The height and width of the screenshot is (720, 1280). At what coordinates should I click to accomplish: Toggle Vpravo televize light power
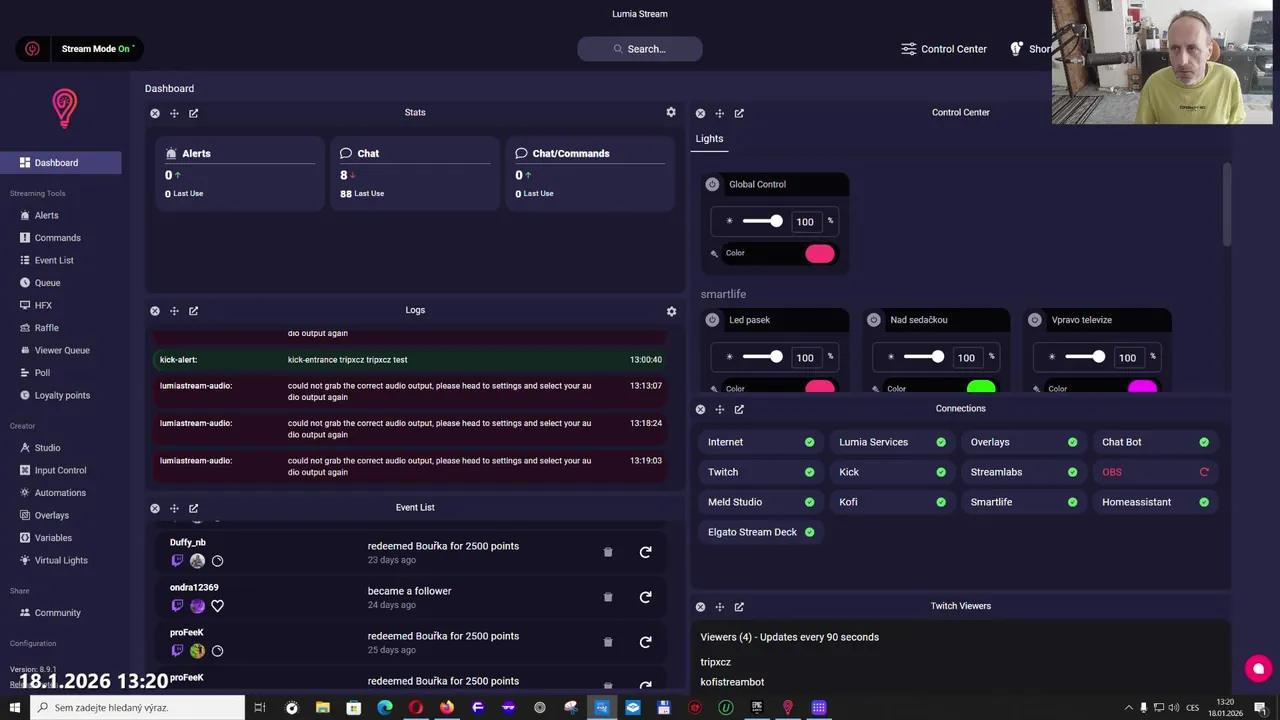[x=1035, y=320]
